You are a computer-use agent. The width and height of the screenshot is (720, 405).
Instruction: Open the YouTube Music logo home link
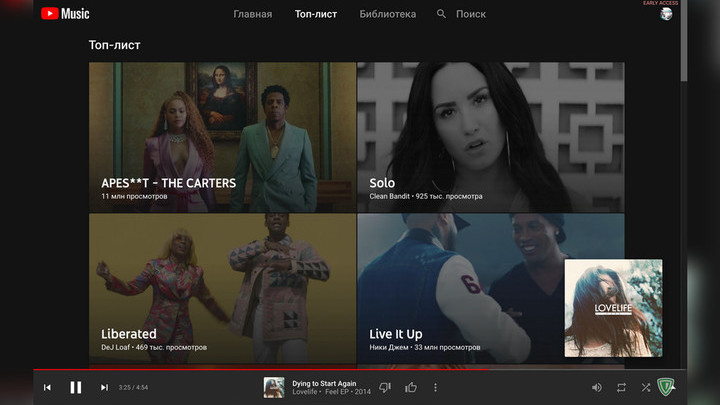click(x=65, y=14)
